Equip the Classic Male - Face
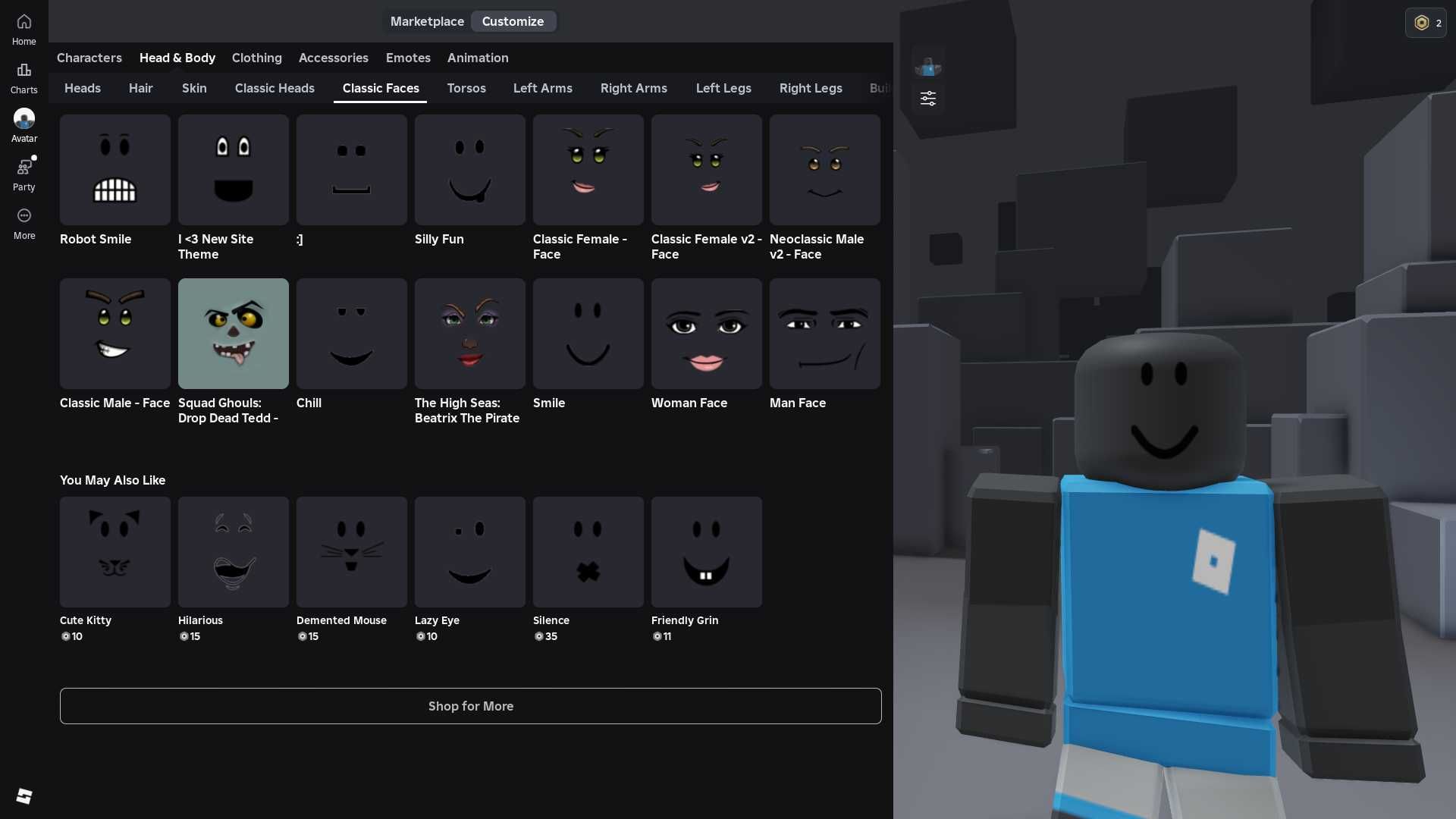The image size is (1456, 819). (115, 334)
